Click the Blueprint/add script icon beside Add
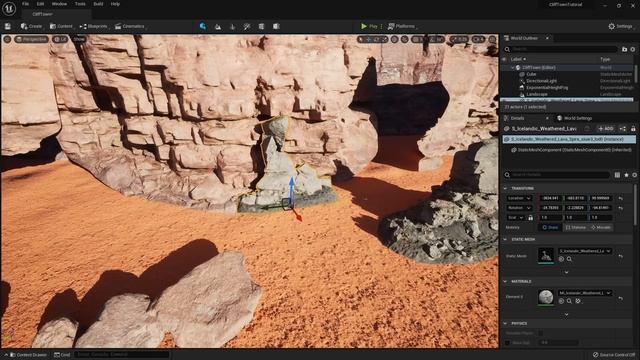Screen dimensions: 640x360 pos(622,129)
